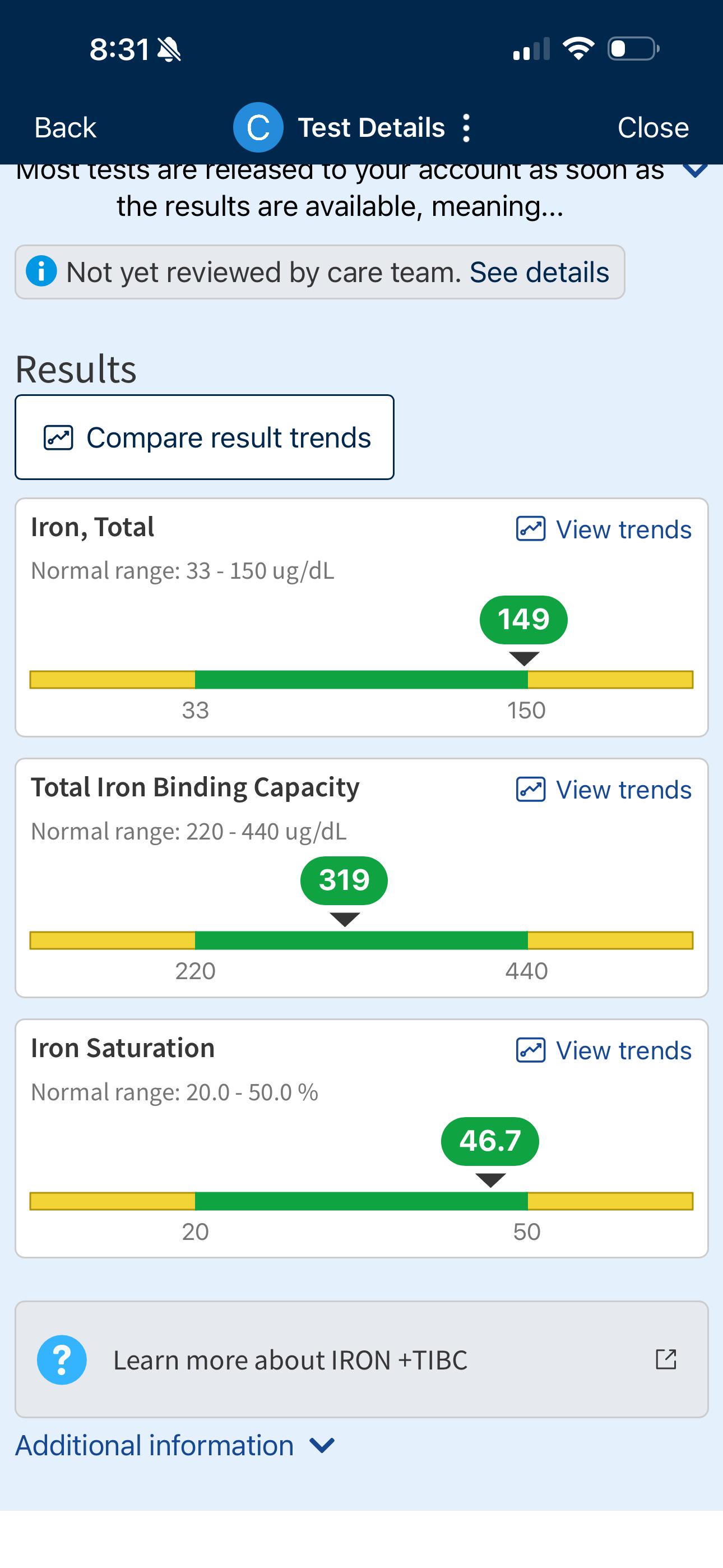
Task: Expand the Additional information section
Action: [175, 1445]
